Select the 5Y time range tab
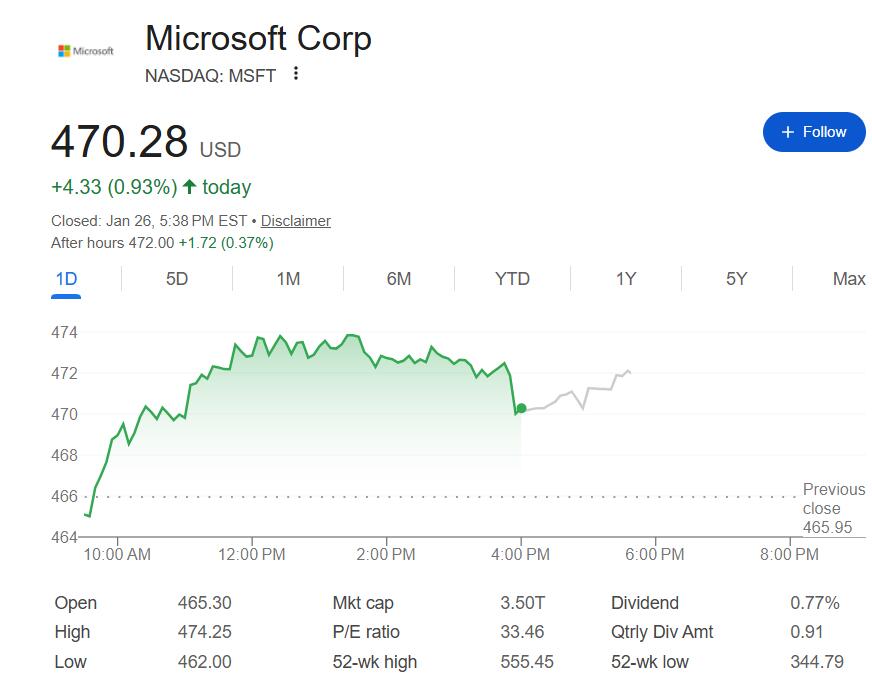This screenshot has height=678, width=872. pos(737,279)
